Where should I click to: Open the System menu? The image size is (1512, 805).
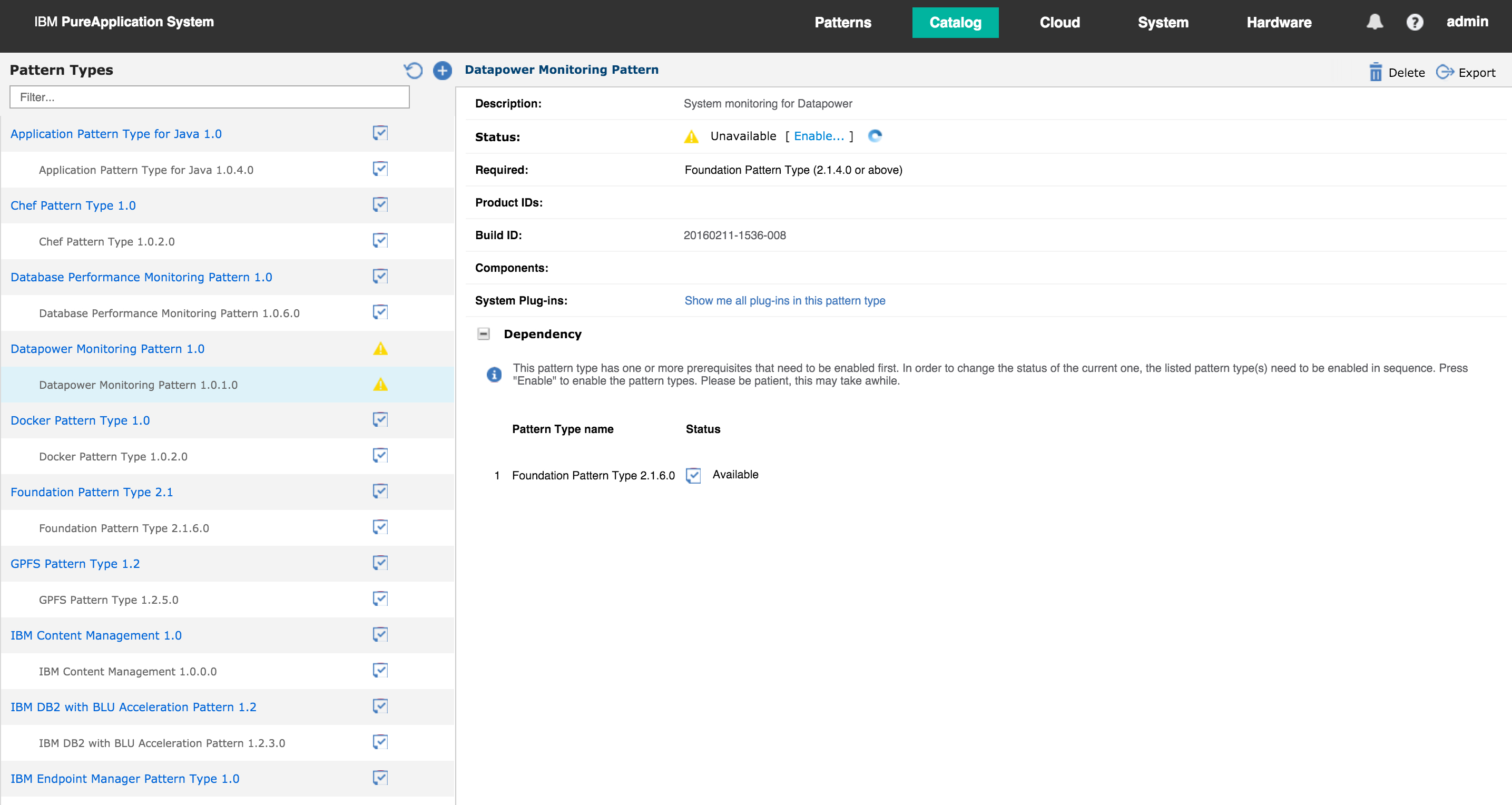[x=1163, y=22]
